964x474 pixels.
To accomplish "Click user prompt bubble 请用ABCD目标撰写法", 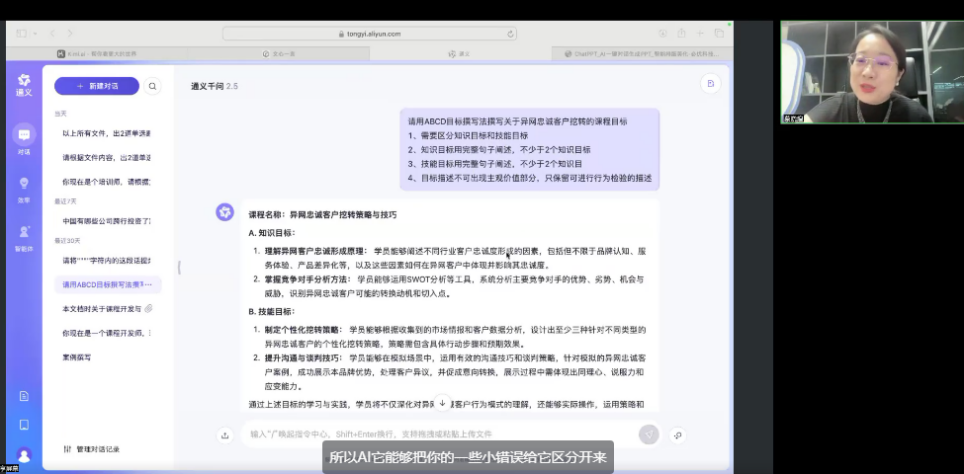I will 529,149.
